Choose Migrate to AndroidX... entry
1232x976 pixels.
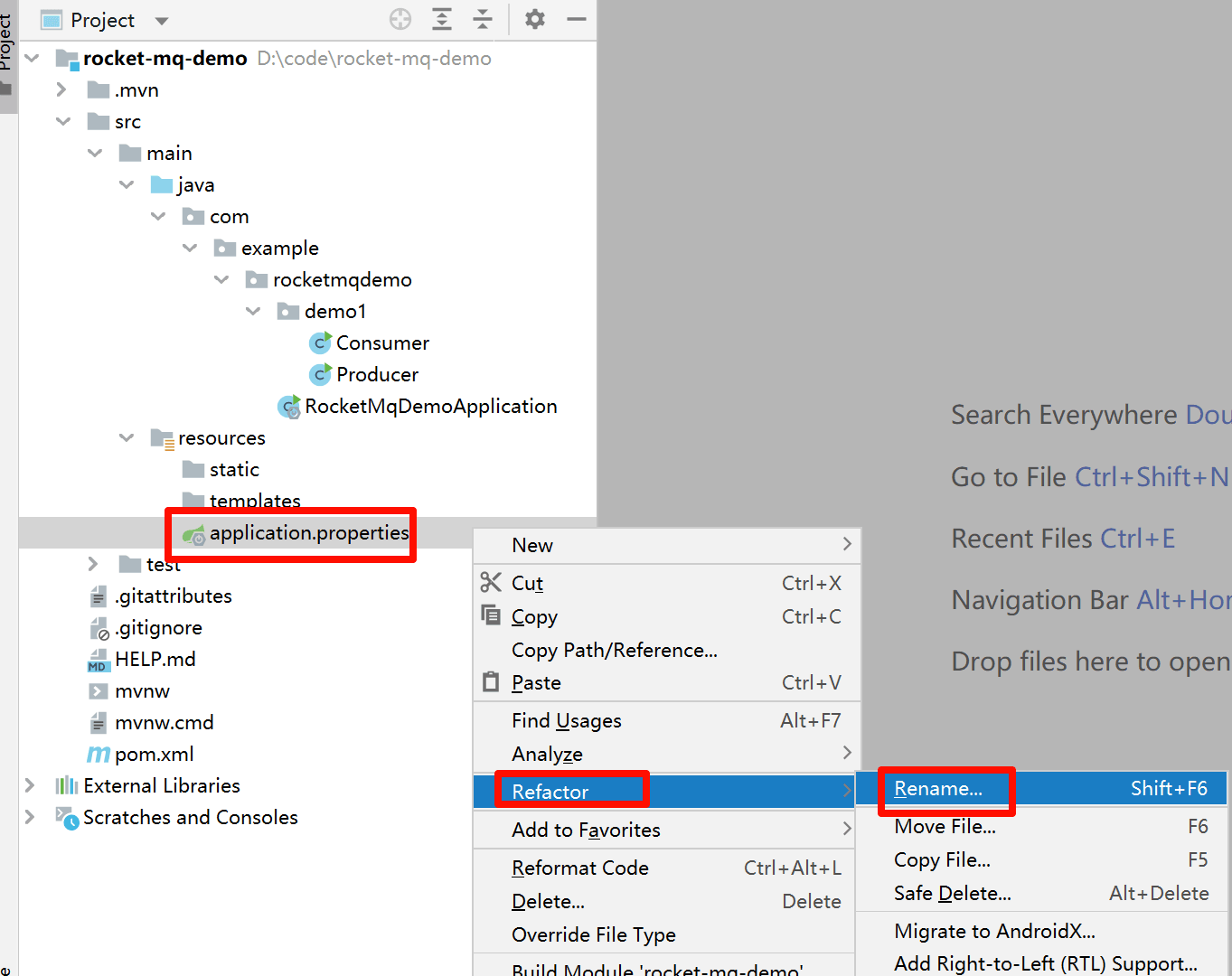1041,931
